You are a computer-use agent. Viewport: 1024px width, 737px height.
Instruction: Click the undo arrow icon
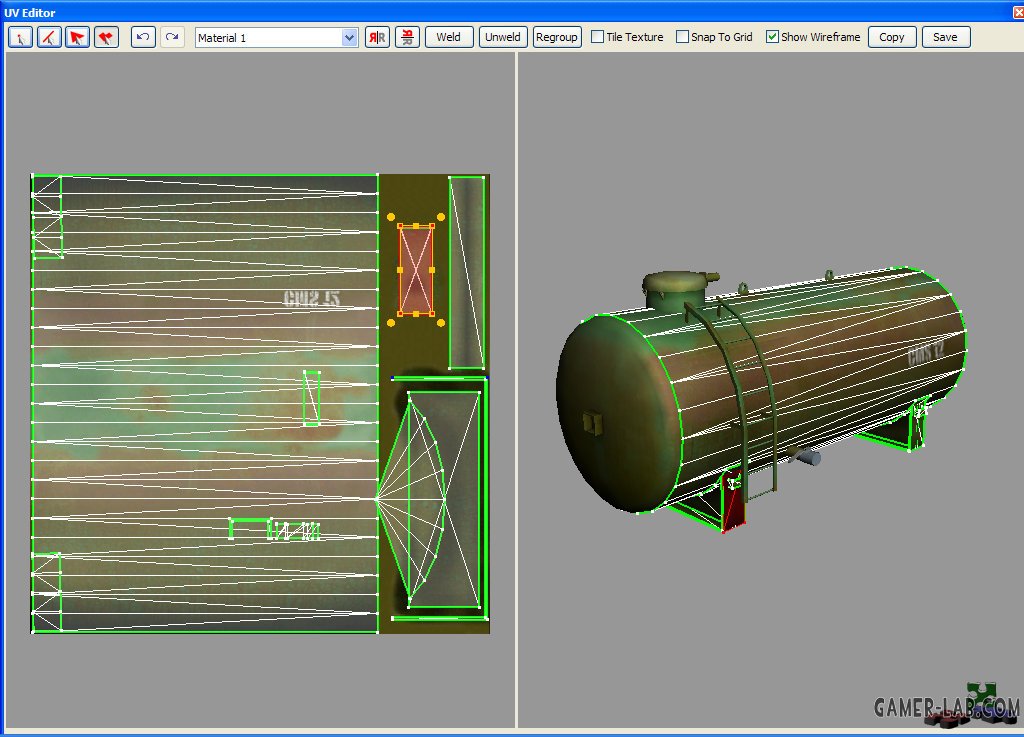pos(143,37)
